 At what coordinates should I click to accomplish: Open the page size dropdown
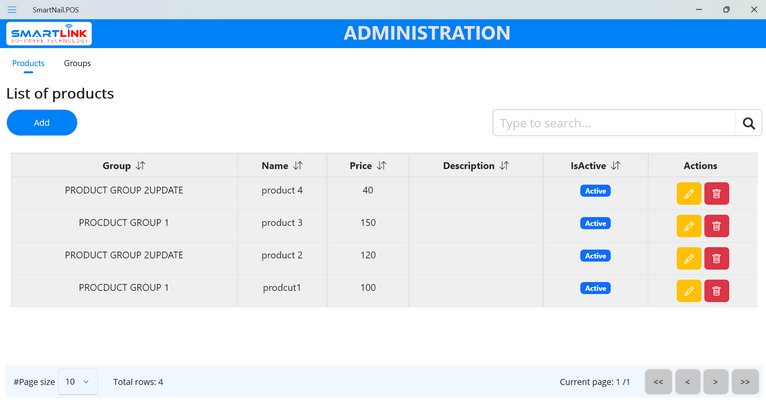[78, 382]
